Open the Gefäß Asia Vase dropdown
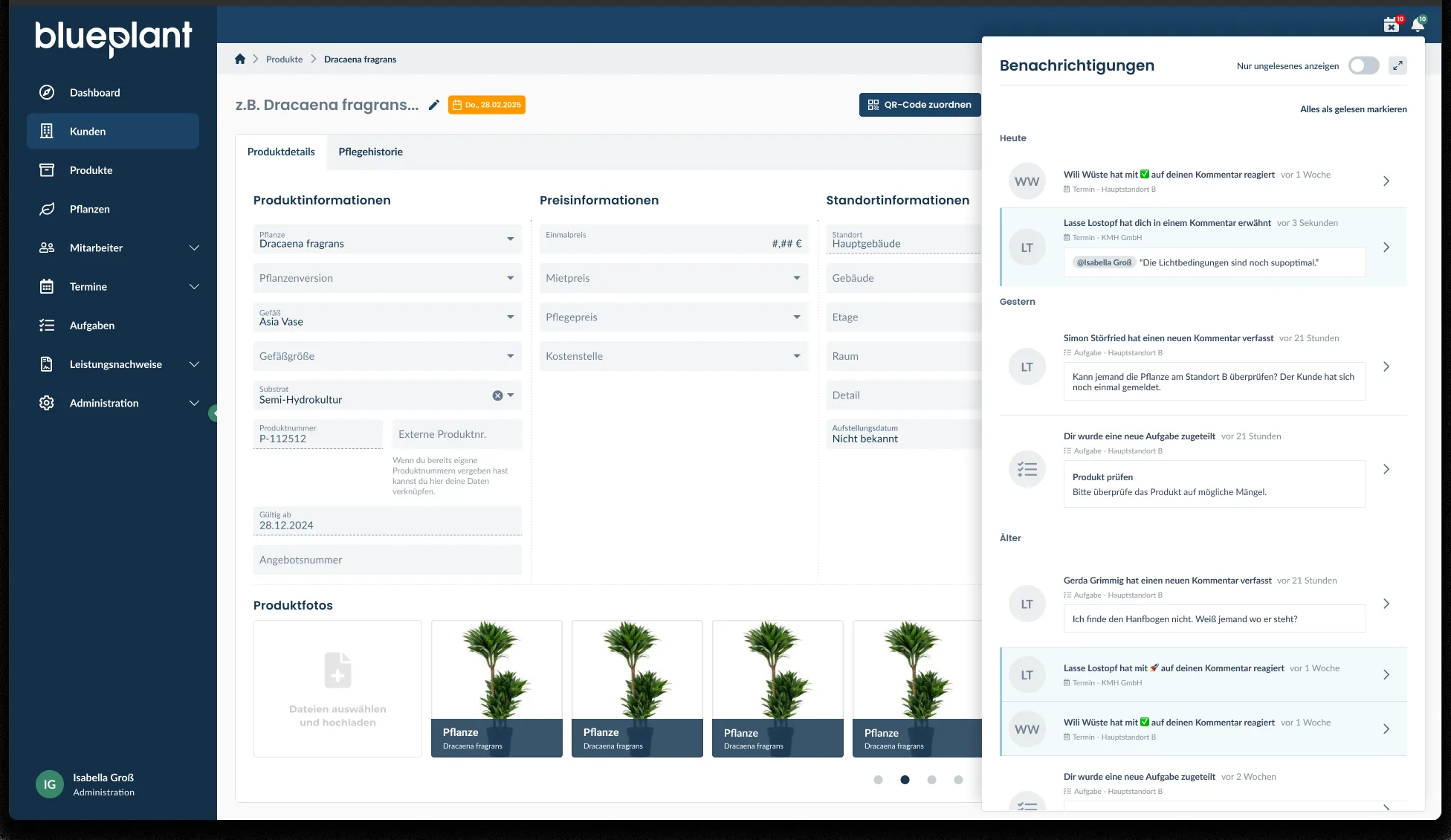This screenshot has height=840, width=1451. click(387, 317)
